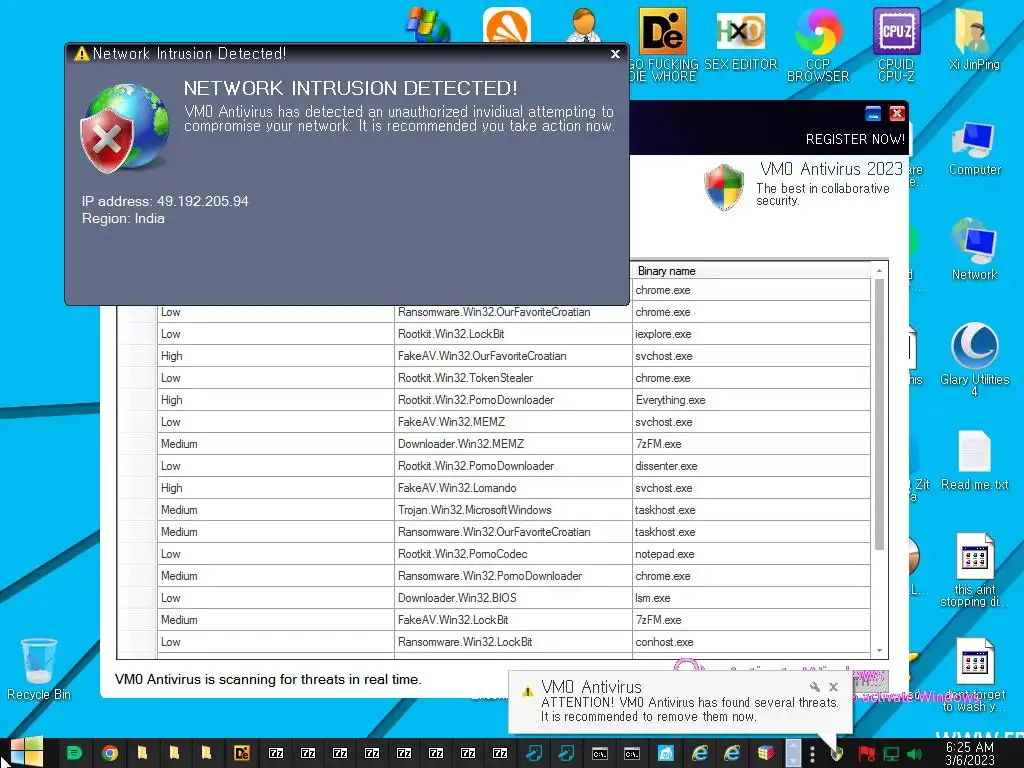The height and width of the screenshot is (768, 1024).
Task: Launch Glary Utilities 4 from desktop
Action: [974, 359]
